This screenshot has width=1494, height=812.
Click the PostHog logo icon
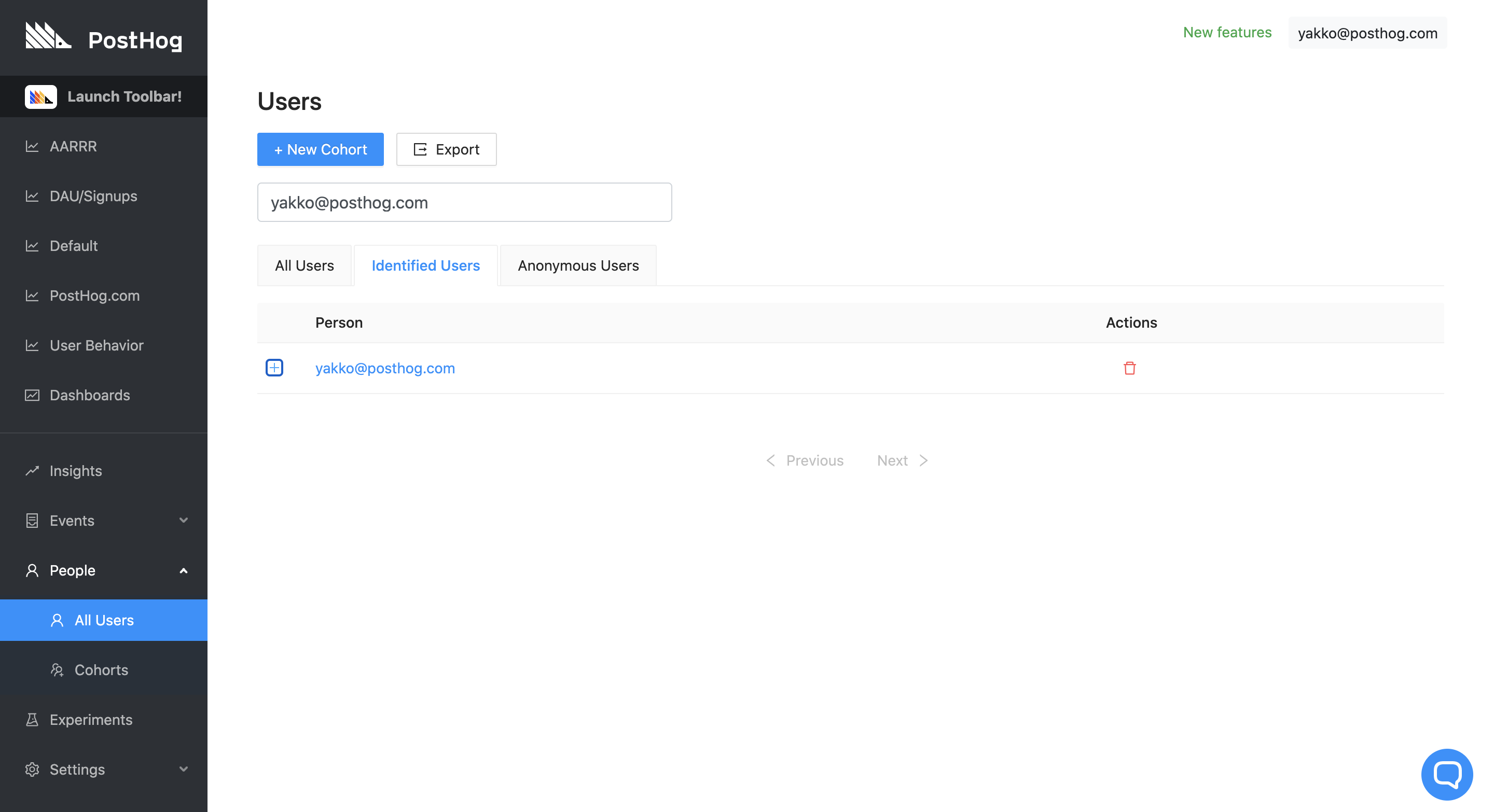click(x=48, y=36)
